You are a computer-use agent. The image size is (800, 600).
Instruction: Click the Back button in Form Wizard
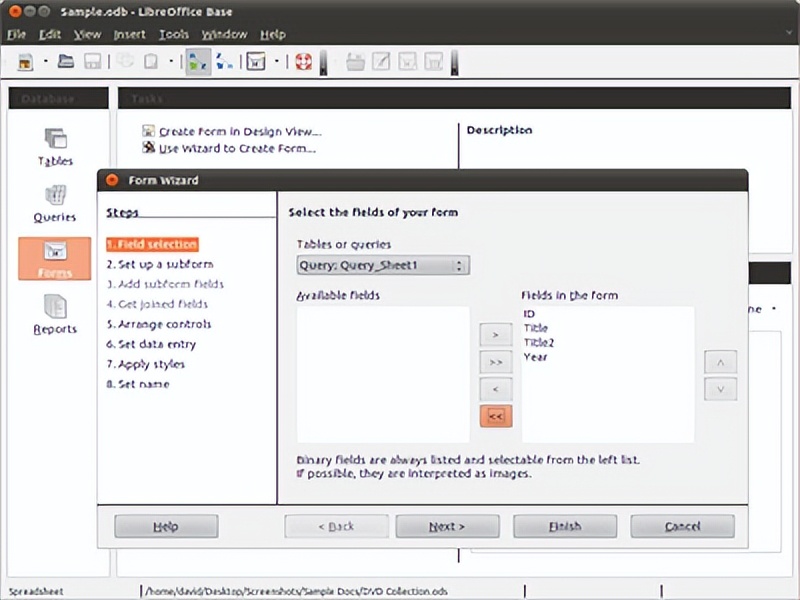tap(336, 526)
